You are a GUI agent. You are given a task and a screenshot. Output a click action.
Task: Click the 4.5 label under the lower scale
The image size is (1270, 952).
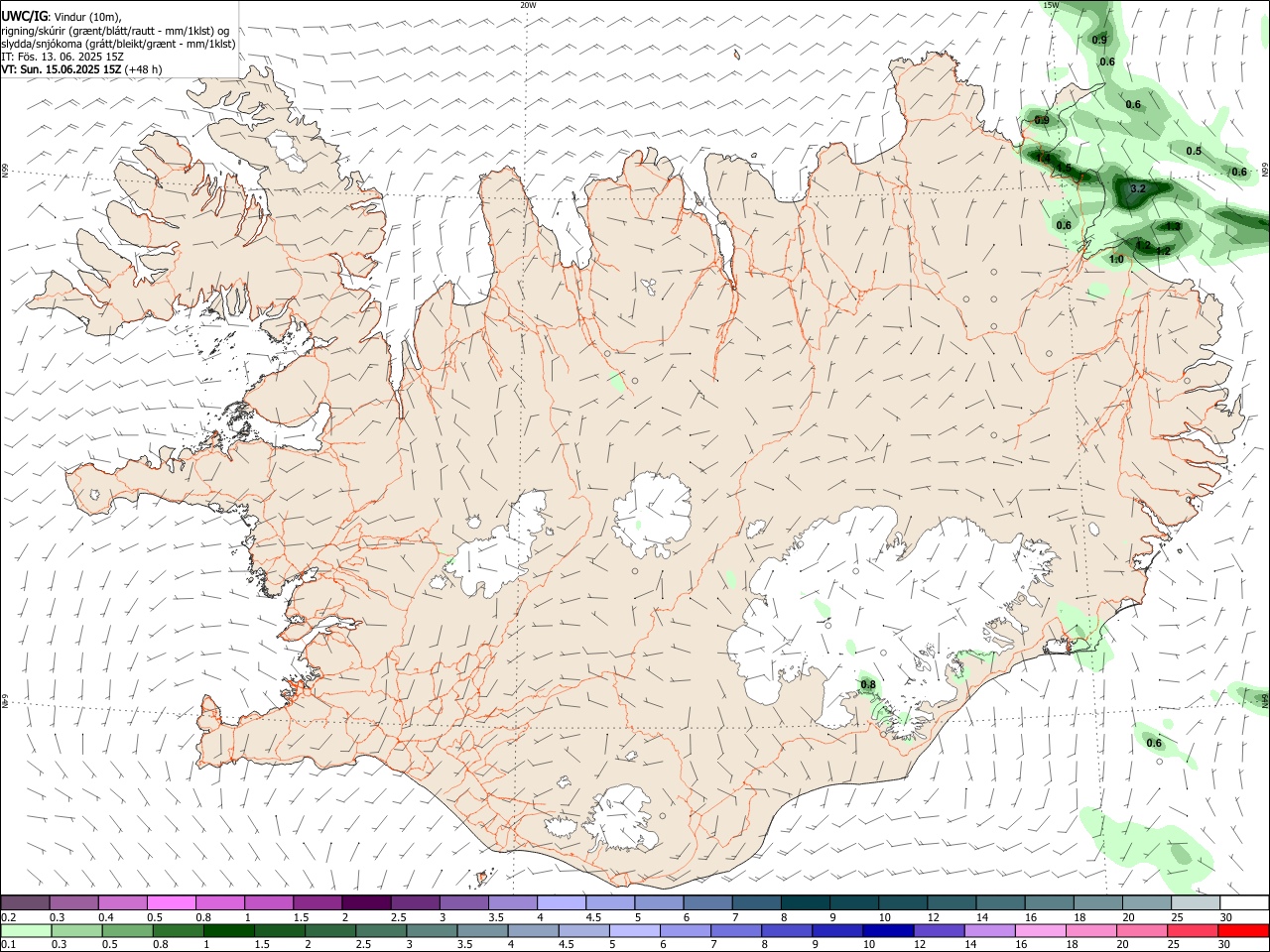click(567, 945)
